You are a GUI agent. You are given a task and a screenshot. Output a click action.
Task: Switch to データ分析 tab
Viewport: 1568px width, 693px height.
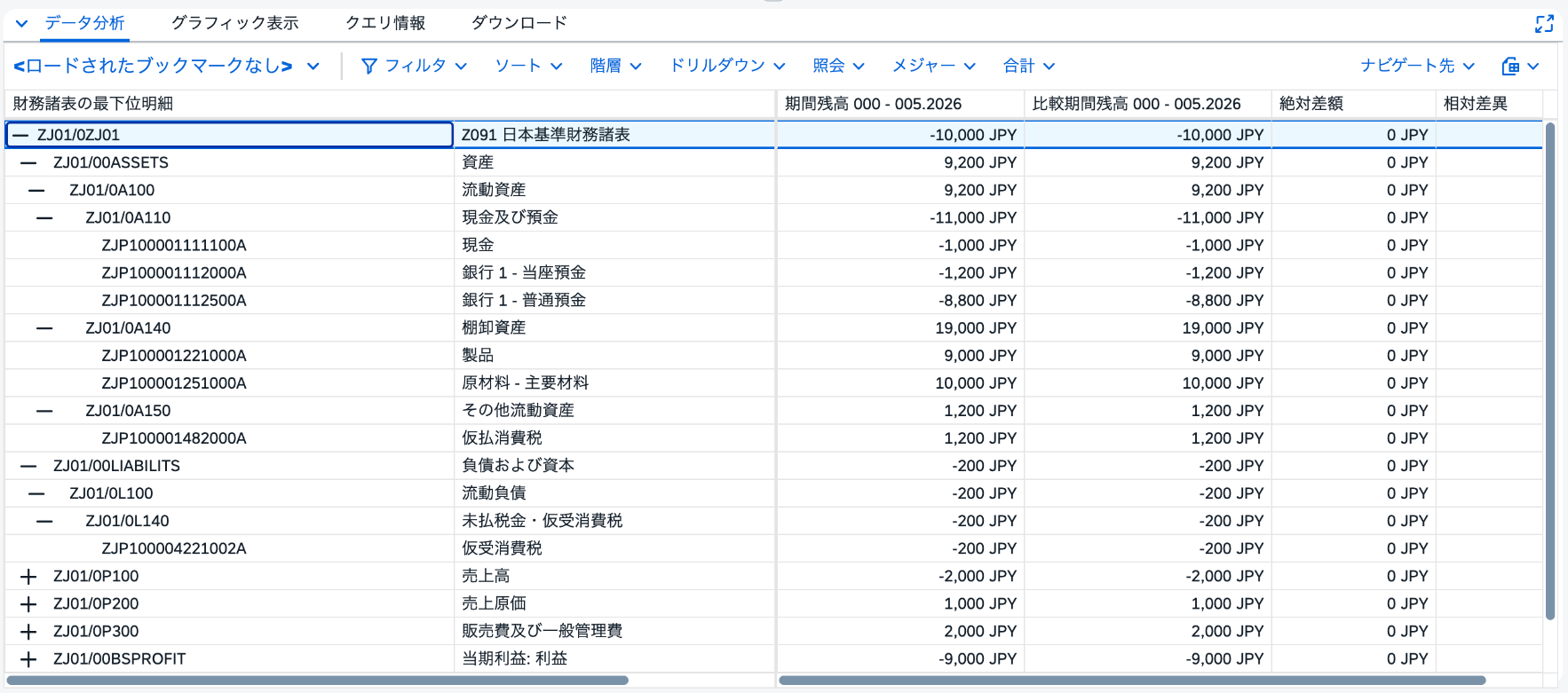tap(84, 23)
